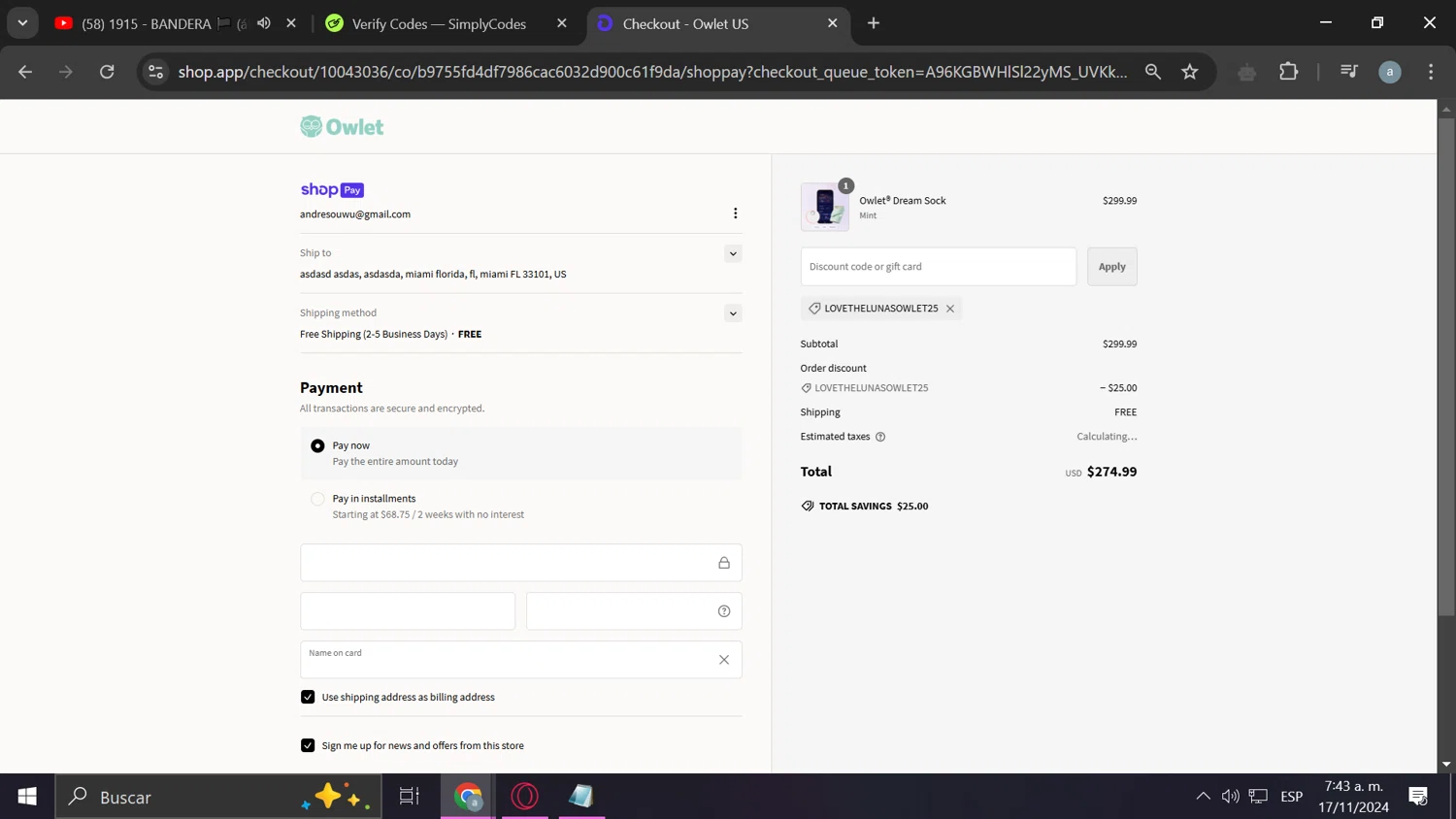Apply the discount code
This screenshot has height=819, width=1456.
click(1112, 267)
